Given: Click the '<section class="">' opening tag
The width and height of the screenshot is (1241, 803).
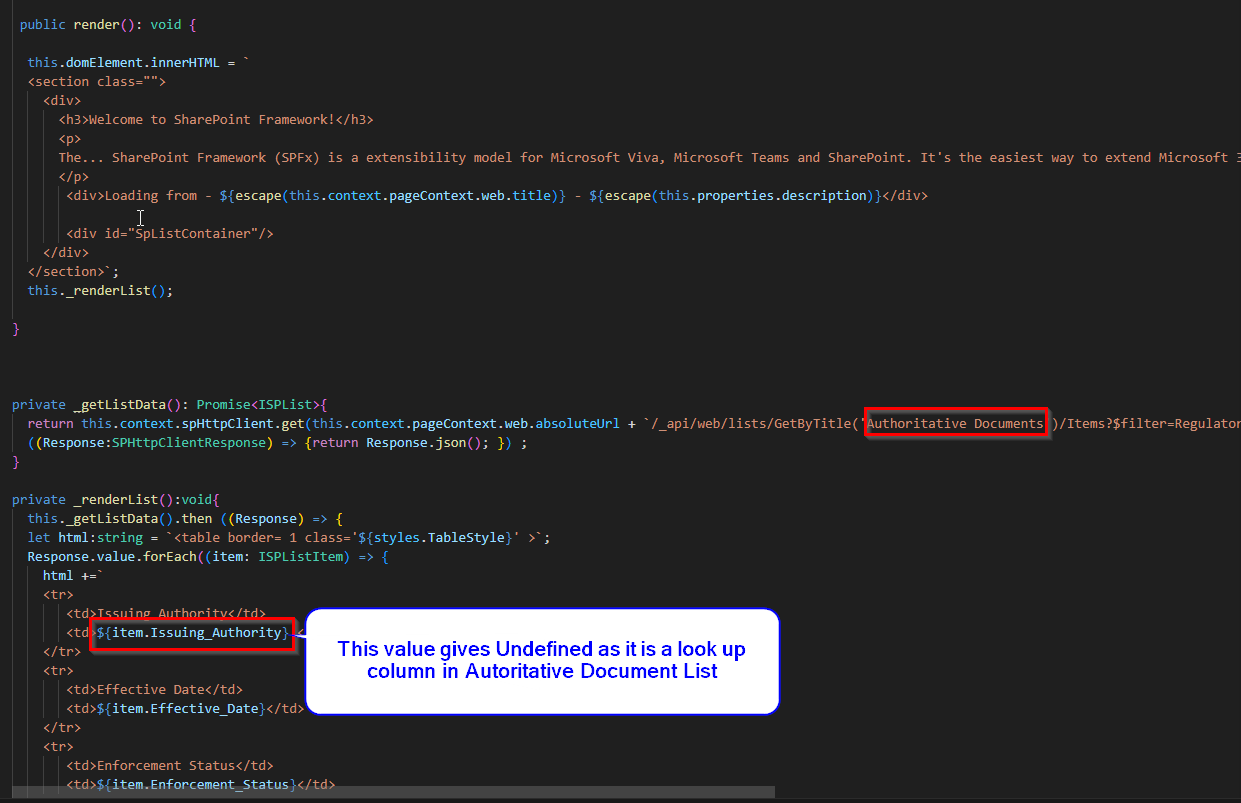Looking at the screenshot, I should pyautogui.click(x=97, y=81).
